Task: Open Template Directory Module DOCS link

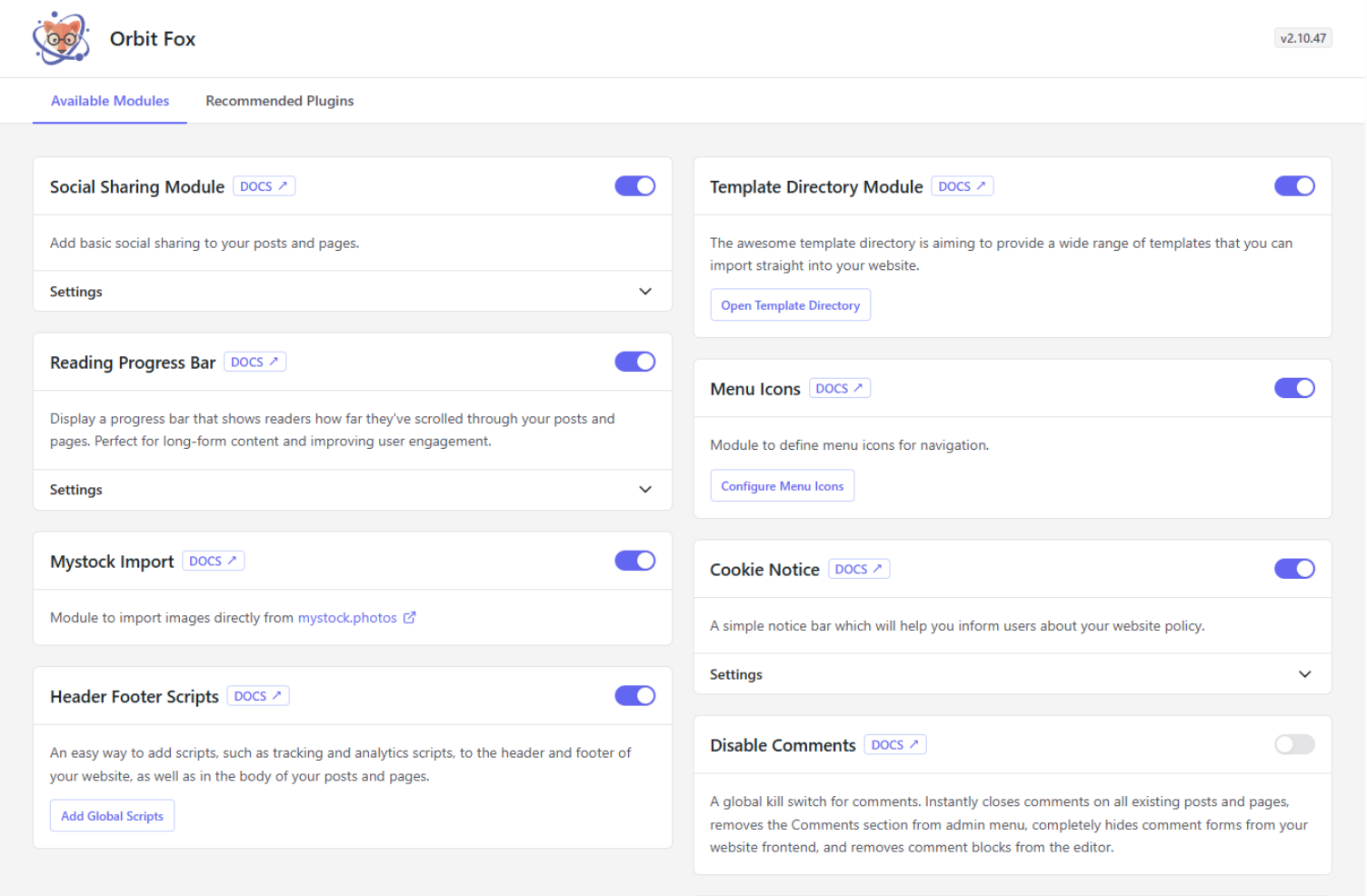Action: (962, 186)
